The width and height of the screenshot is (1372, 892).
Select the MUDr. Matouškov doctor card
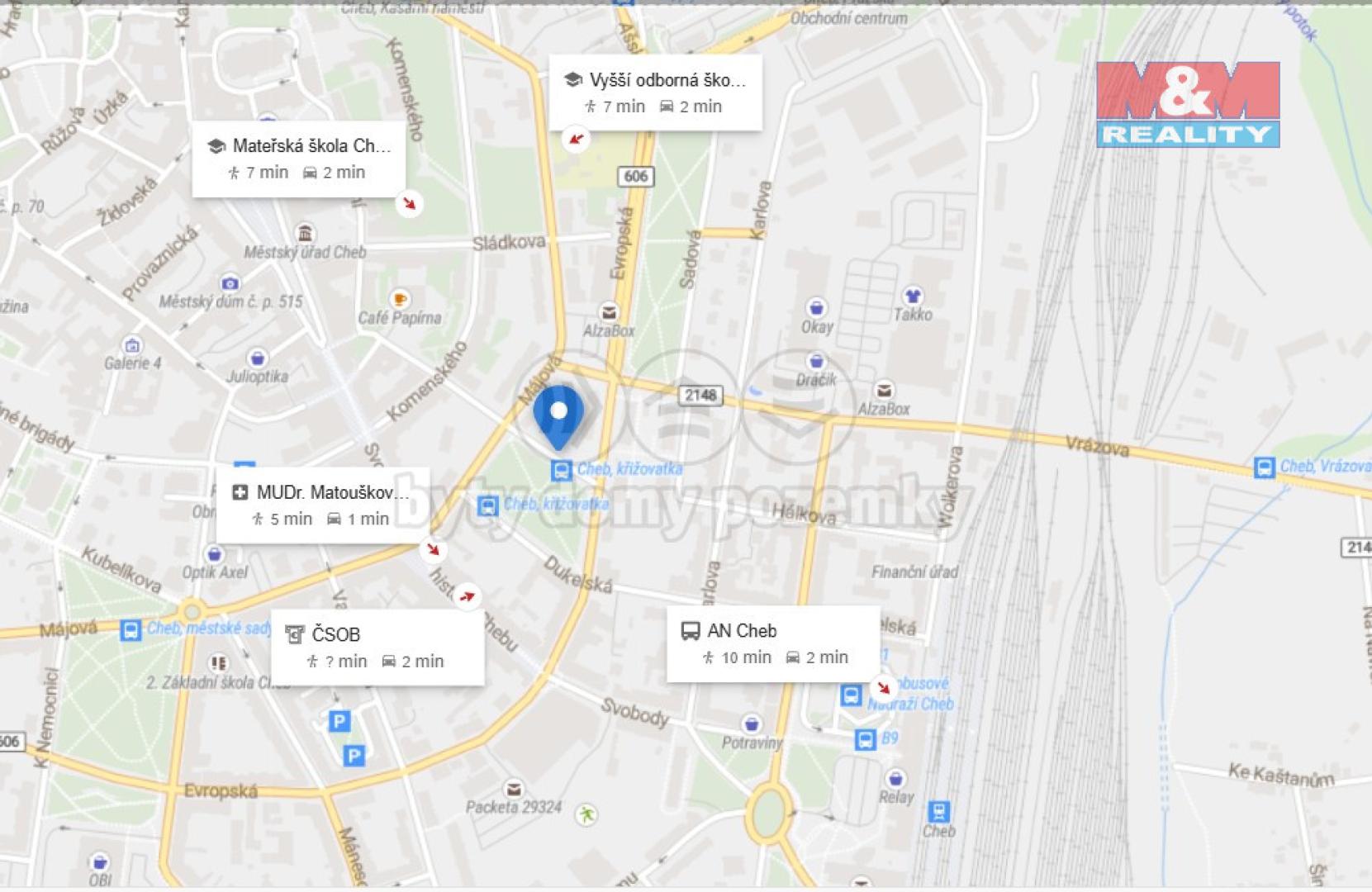[323, 505]
